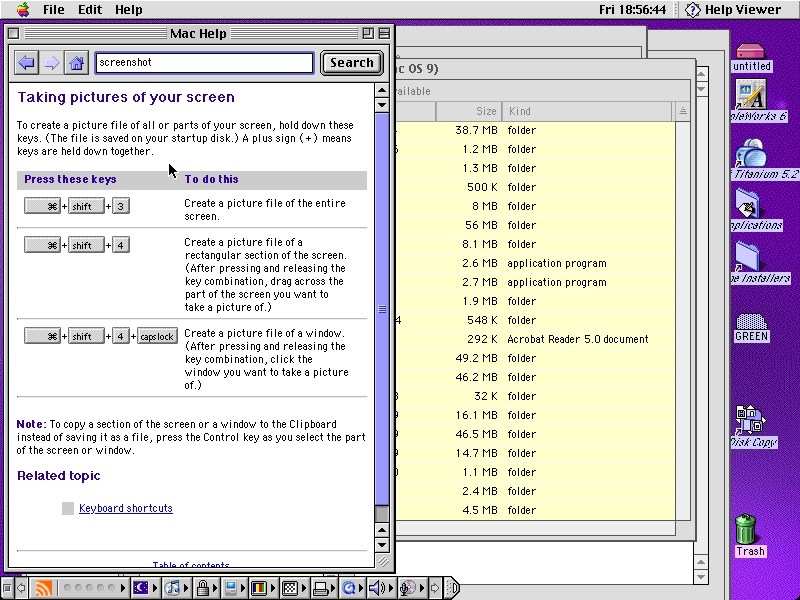The width and height of the screenshot is (800, 600).
Task: Open the sound volume control strip module
Action: click(379, 588)
